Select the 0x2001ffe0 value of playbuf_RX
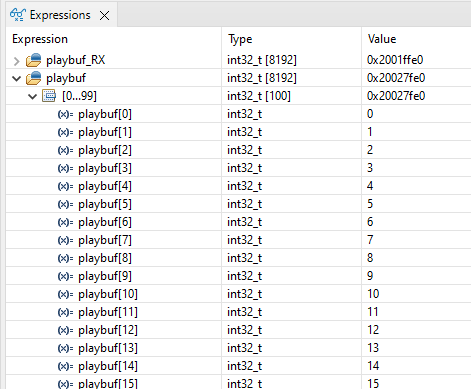The width and height of the screenshot is (471, 389). [395, 60]
